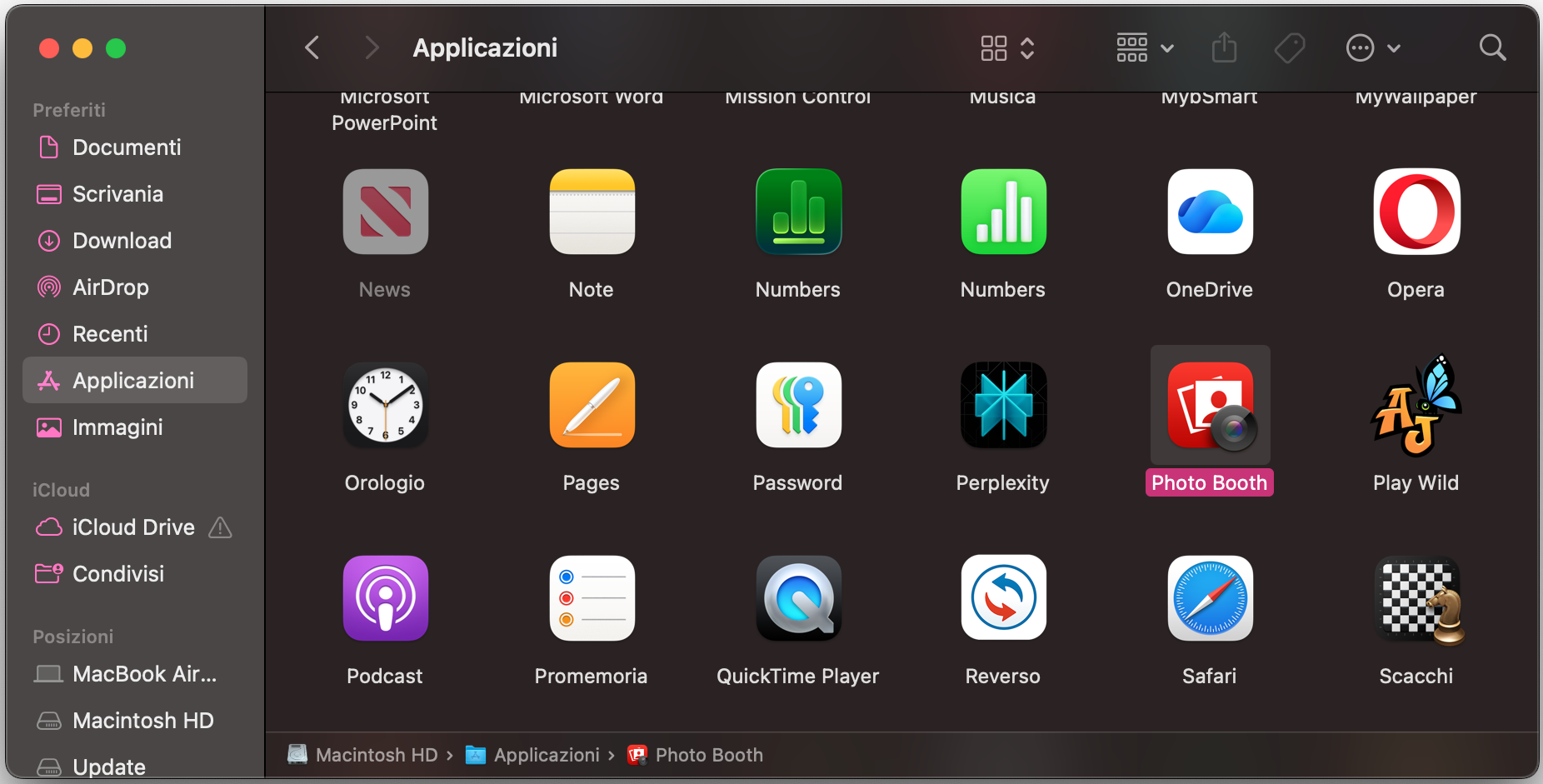Select the Reverso app icon

coord(1003,598)
